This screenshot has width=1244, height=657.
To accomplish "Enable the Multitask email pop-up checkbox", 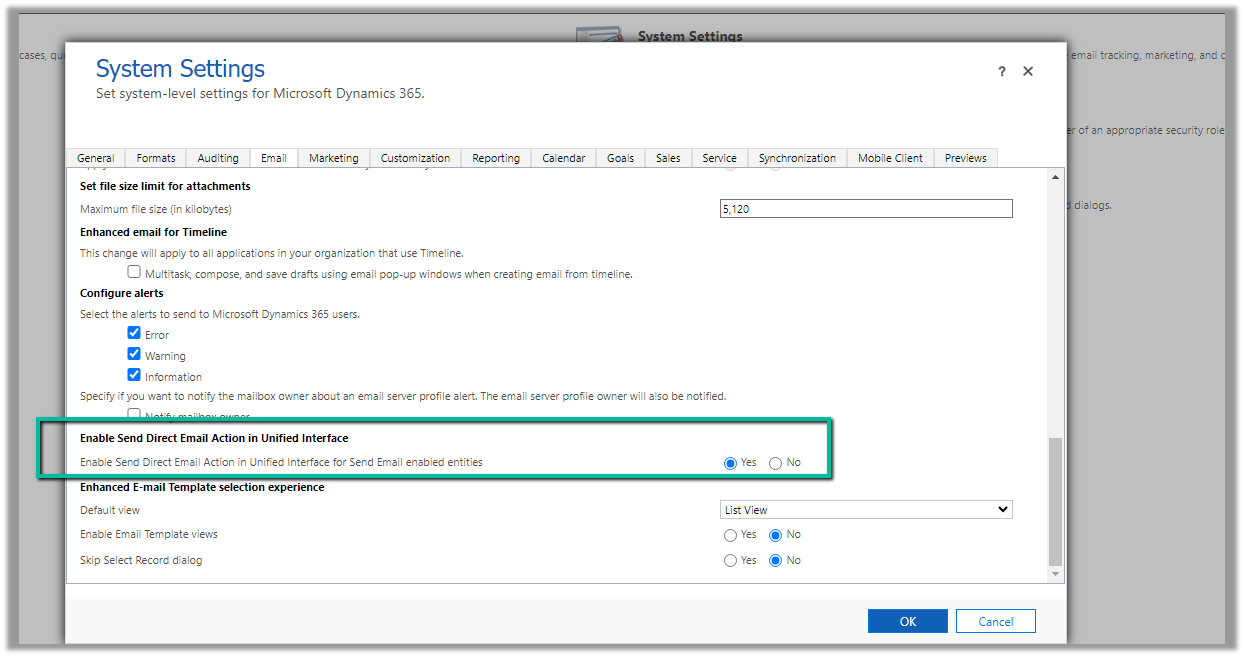I will tap(134, 272).
